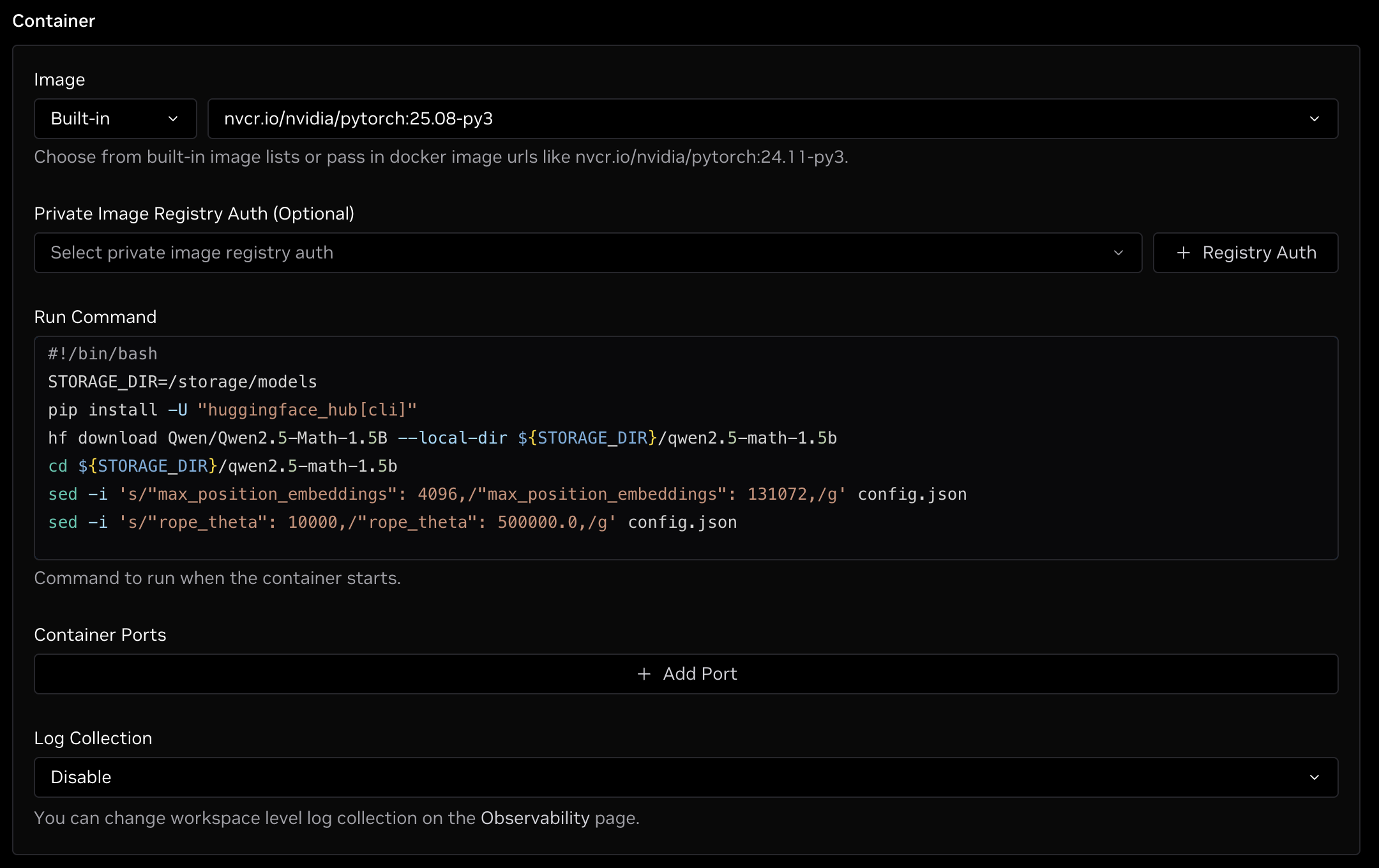Click the shebang line in Run Command
The image size is (1379, 868).
103,354
